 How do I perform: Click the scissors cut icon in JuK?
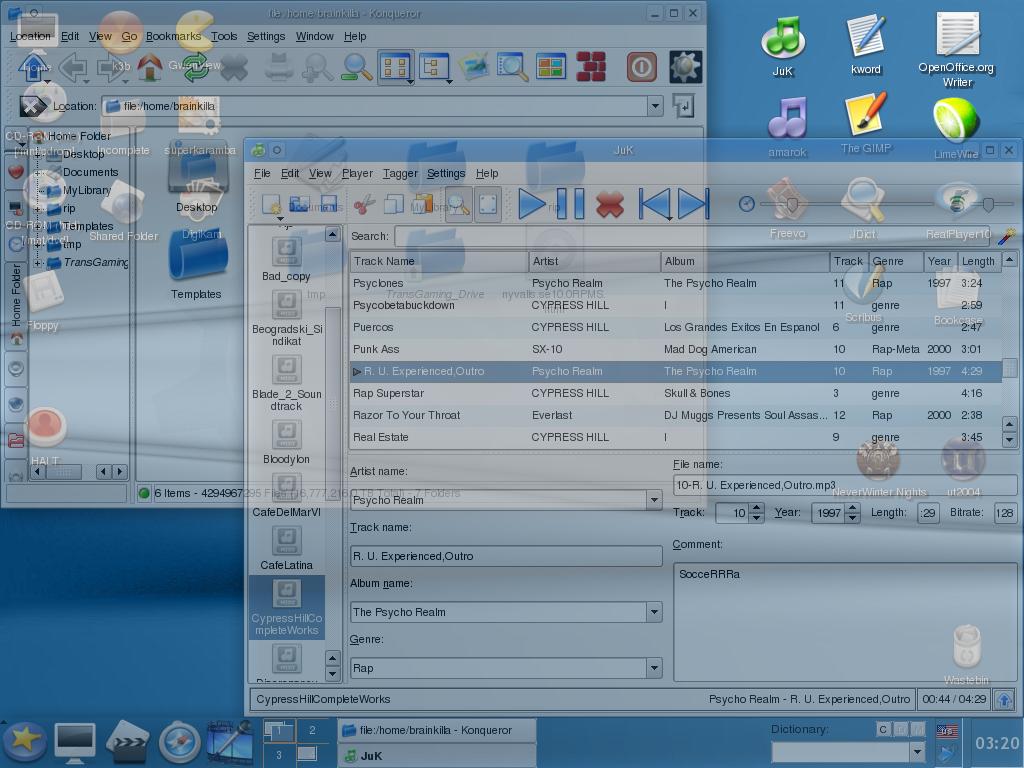pos(364,204)
